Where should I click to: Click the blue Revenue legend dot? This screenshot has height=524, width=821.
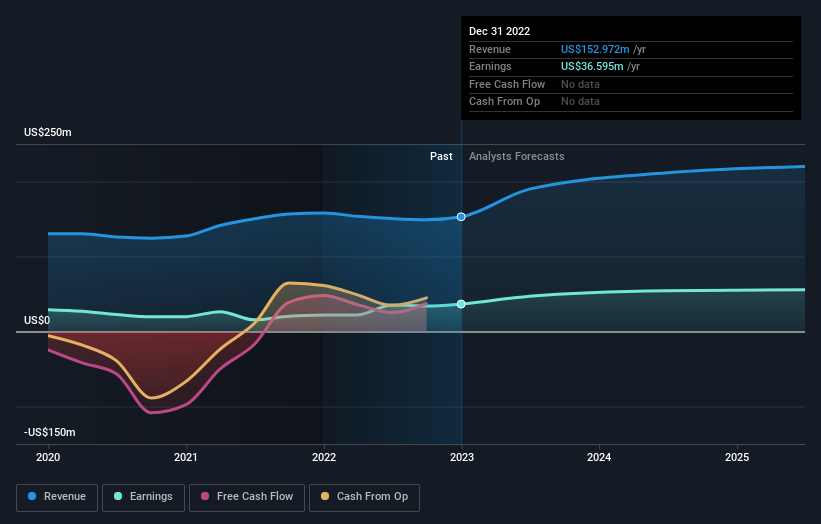[32, 496]
